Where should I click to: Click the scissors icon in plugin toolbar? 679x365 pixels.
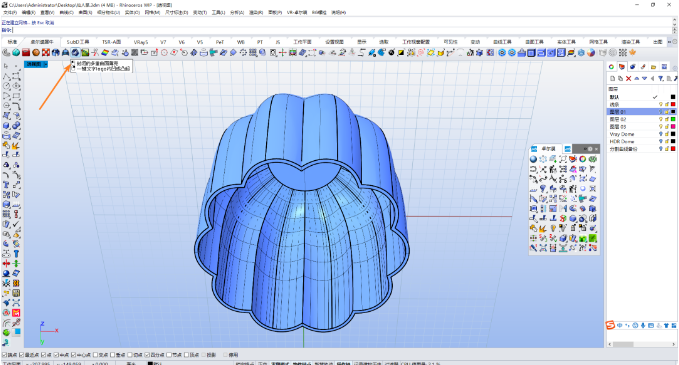(x=95, y=52)
